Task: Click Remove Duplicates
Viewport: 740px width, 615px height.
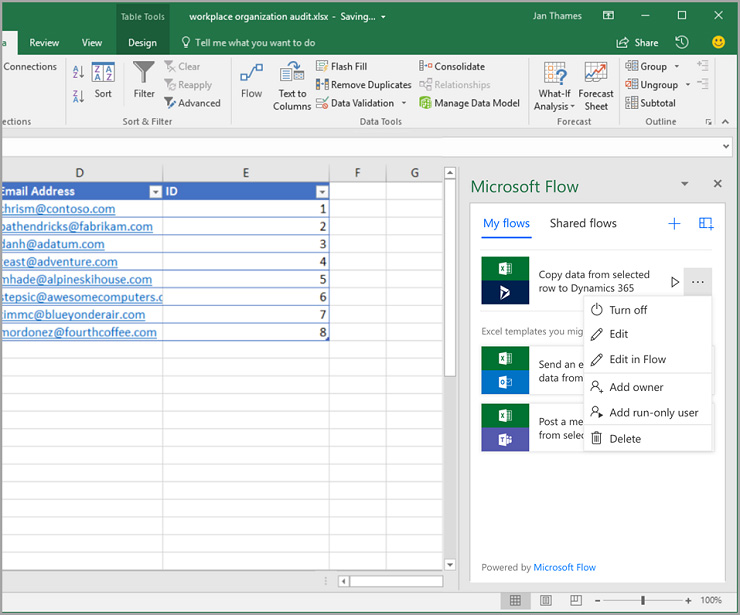Action: (363, 84)
